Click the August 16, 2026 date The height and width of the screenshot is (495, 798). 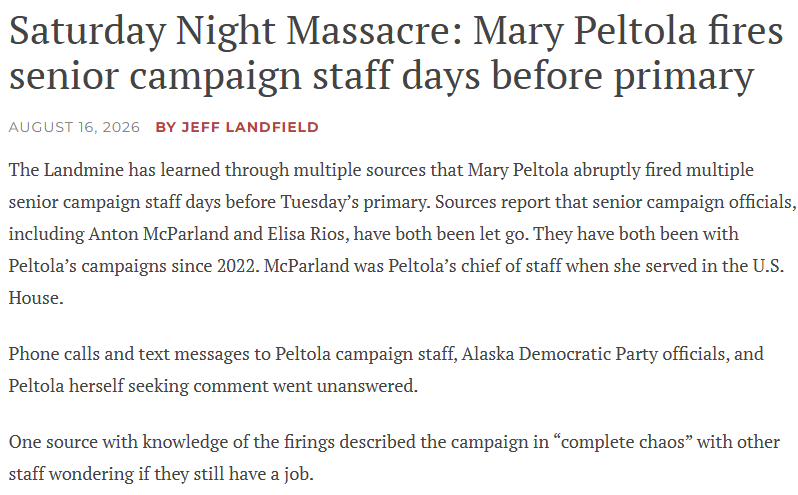(74, 127)
